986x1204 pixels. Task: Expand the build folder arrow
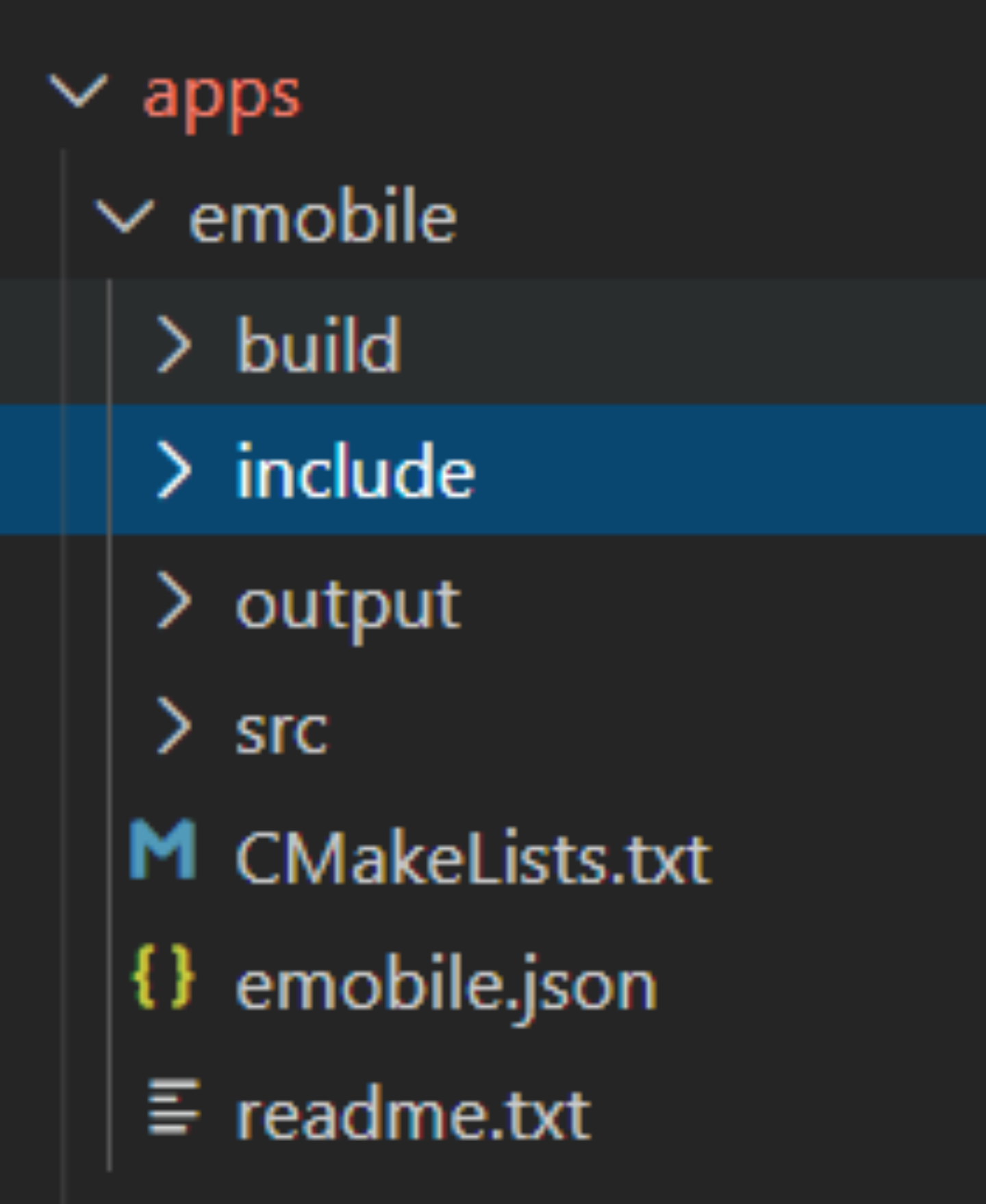click(x=174, y=344)
